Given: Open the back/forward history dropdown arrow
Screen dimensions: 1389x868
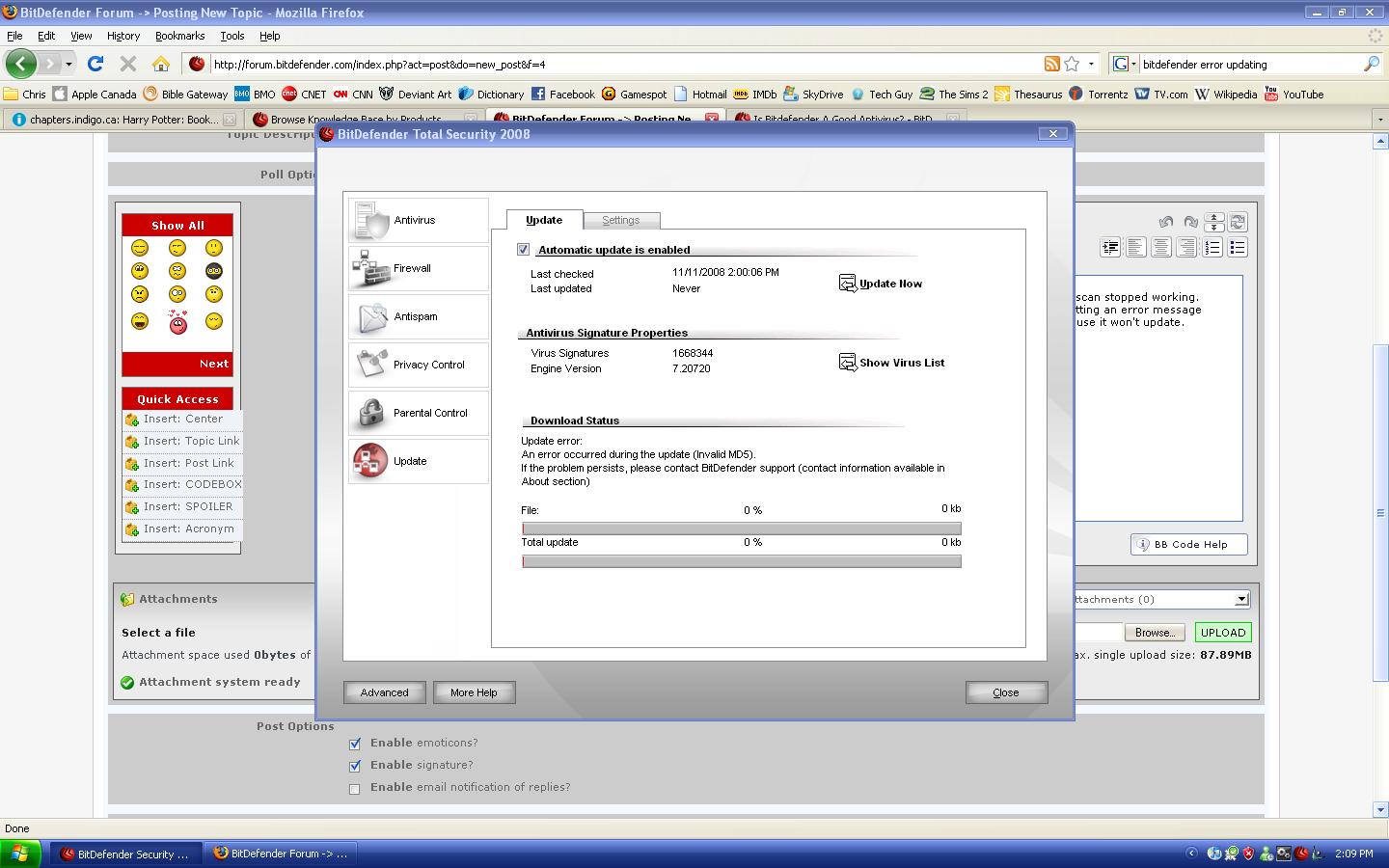Looking at the screenshot, I should (x=68, y=64).
